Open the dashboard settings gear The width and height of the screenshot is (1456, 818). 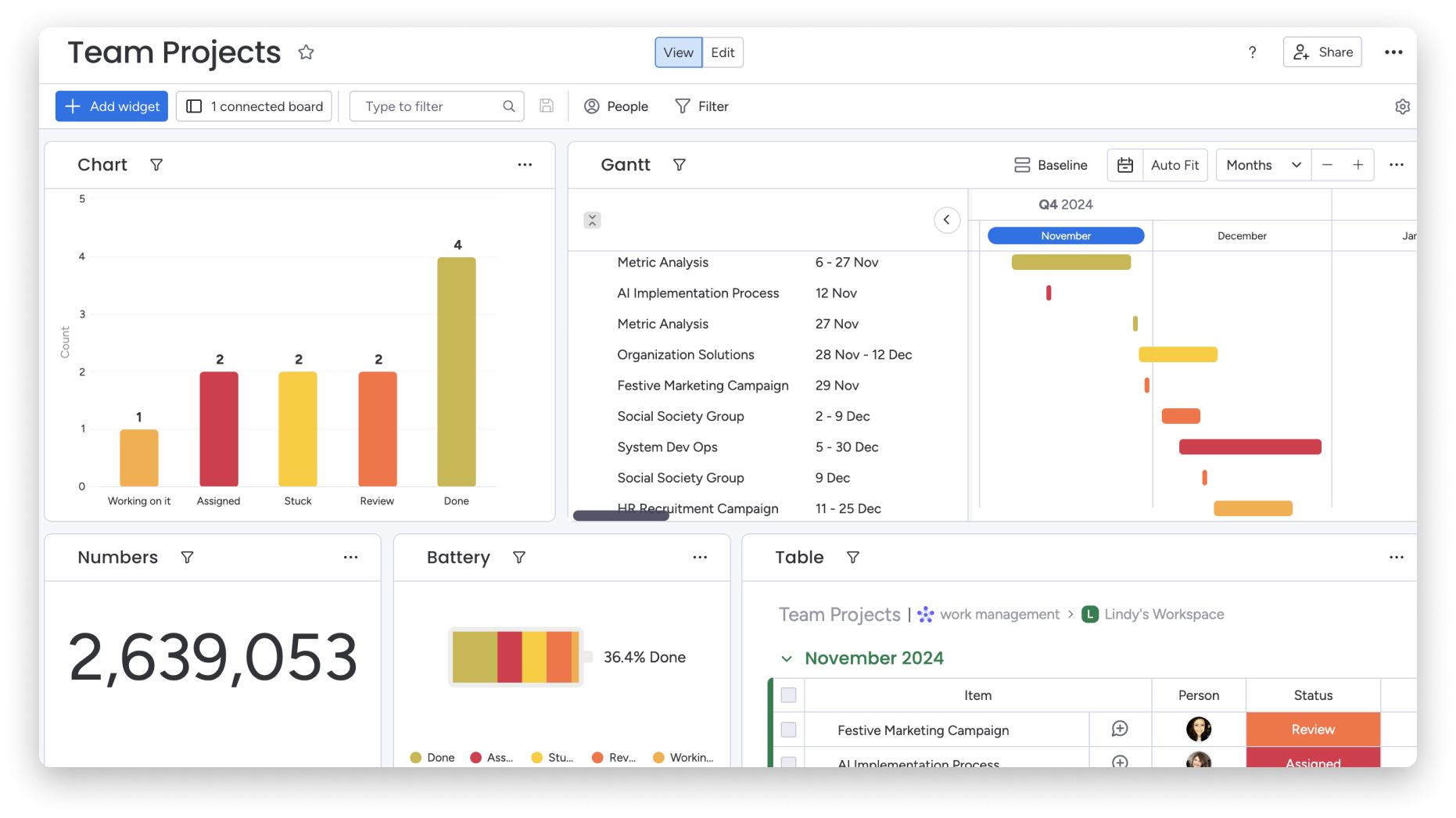1403,106
